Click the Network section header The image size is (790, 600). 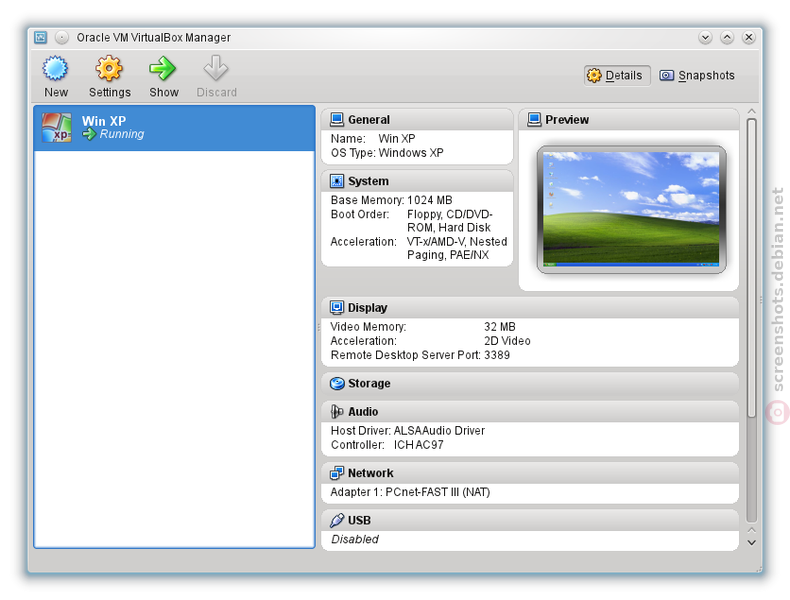[530, 474]
